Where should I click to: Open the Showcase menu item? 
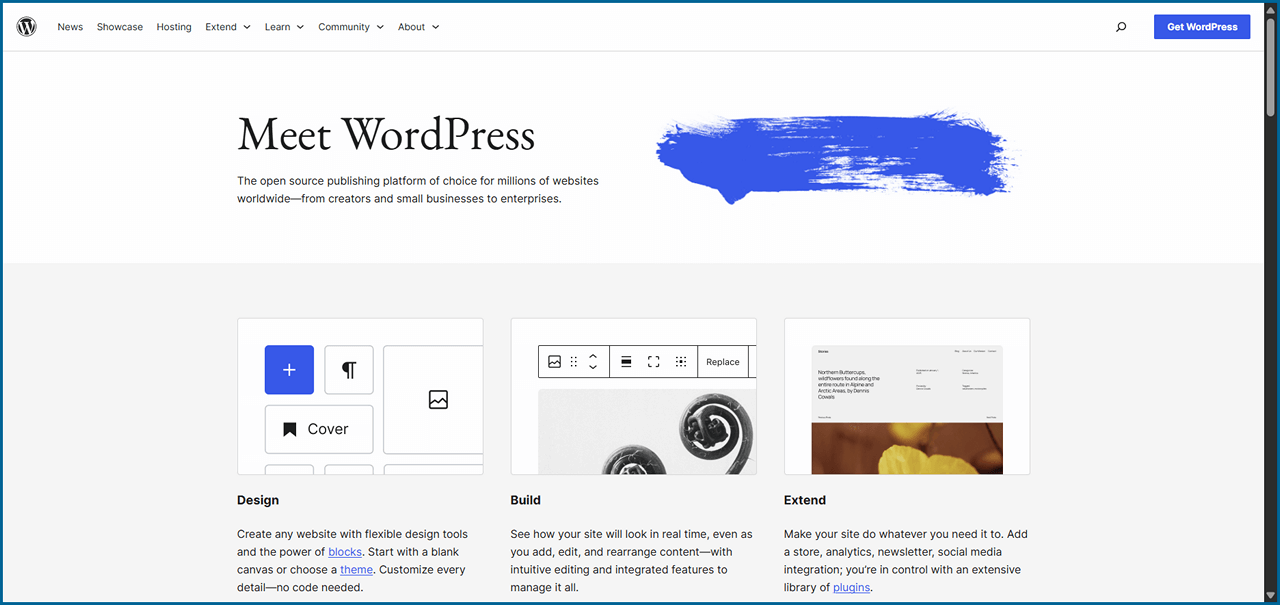(120, 27)
